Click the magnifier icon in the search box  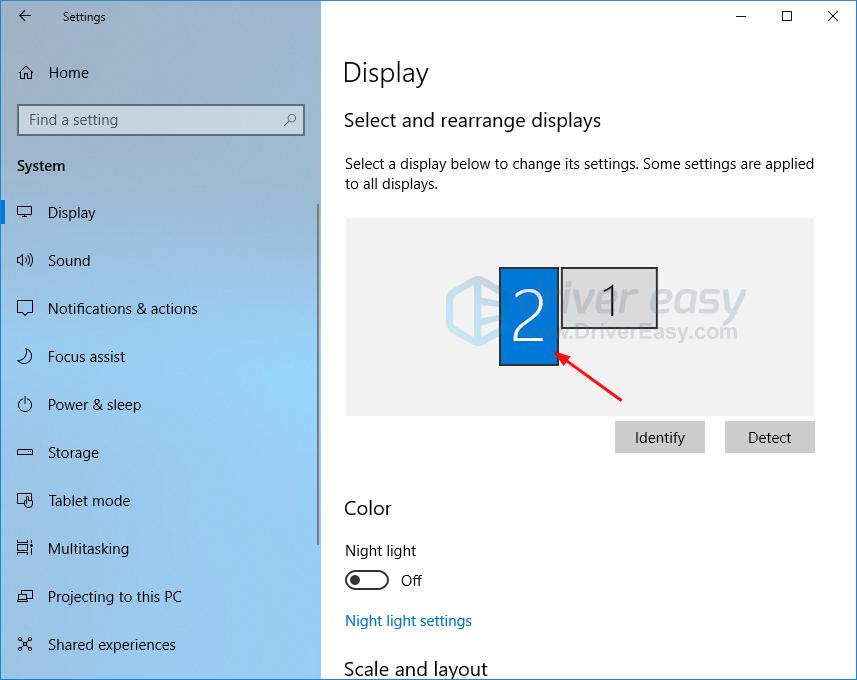coord(290,119)
